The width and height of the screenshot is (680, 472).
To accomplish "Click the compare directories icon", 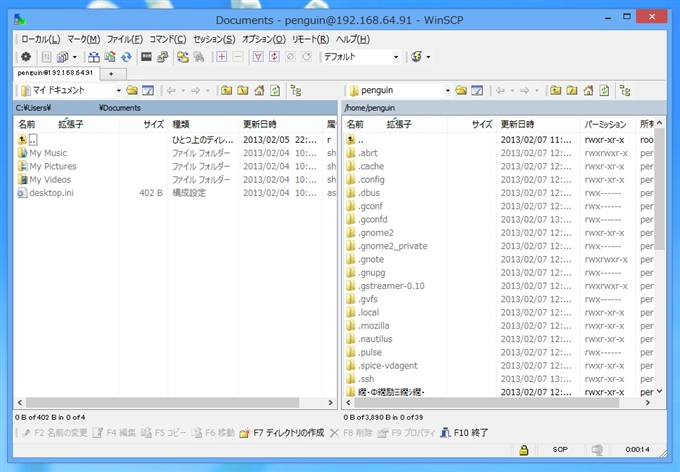I will coord(94,57).
